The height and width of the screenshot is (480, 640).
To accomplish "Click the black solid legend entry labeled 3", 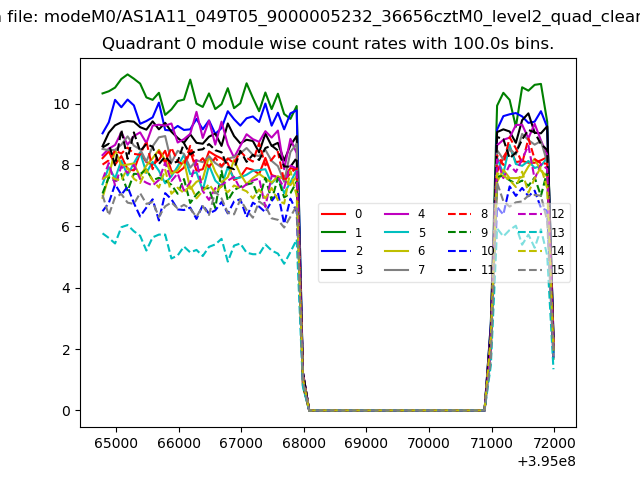I will click(336, 270).
